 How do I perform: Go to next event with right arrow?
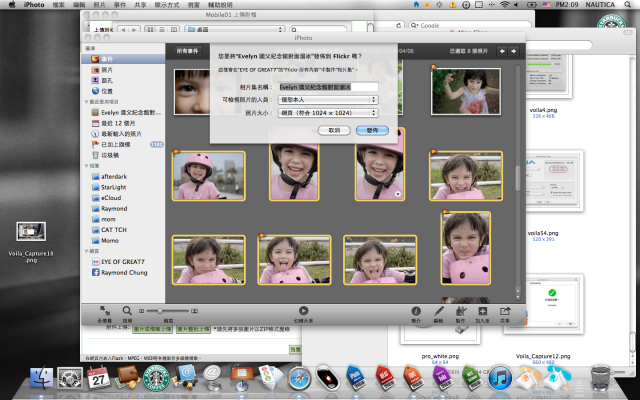point(513,51)
